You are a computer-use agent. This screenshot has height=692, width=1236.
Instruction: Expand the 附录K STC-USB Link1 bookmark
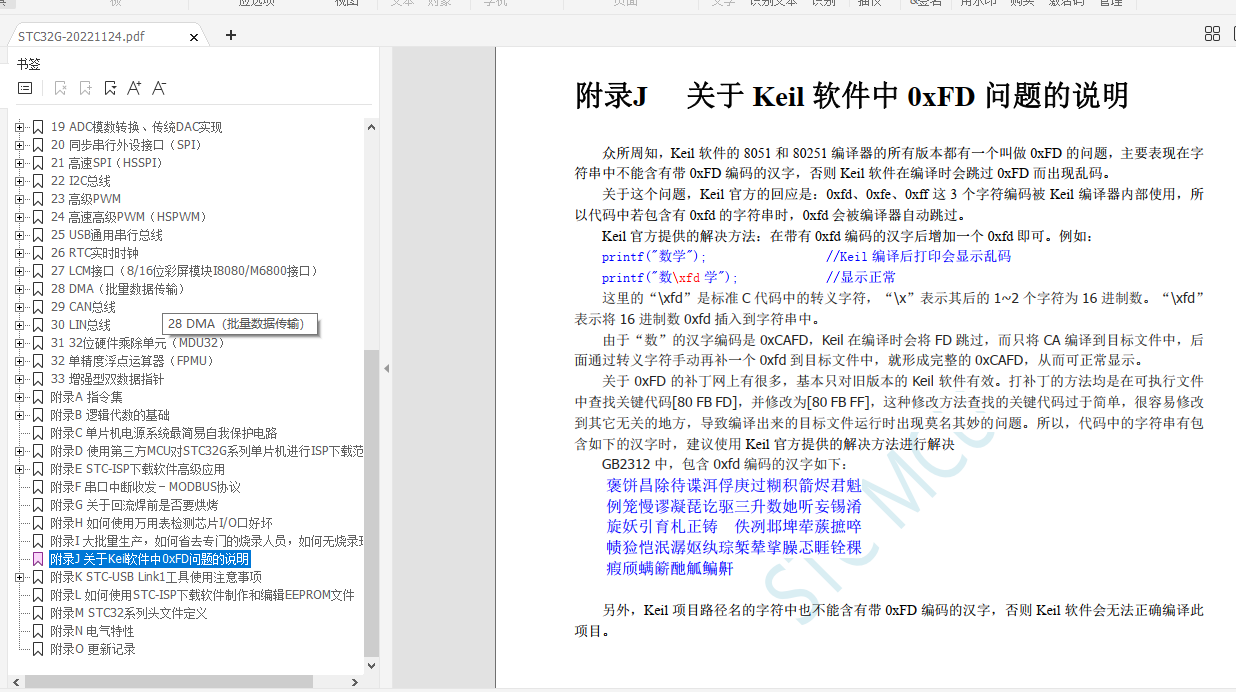coord(19,577)
